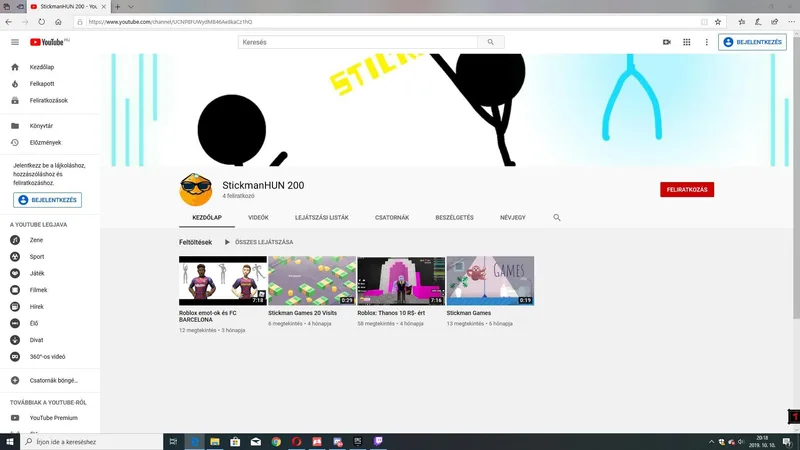Open YouTube settings three-dot menu
The height and width of the screenshot is (450, 800).
[707, 42]
